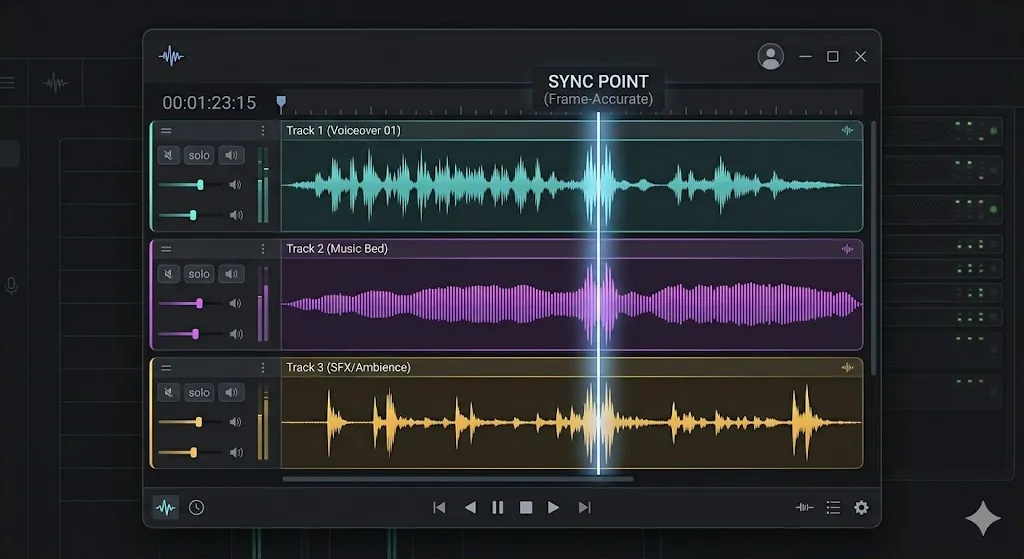Screen dimensions: 1024x559
Task: Click the drag handle lines on Track 2
Action: click(166, 249)
